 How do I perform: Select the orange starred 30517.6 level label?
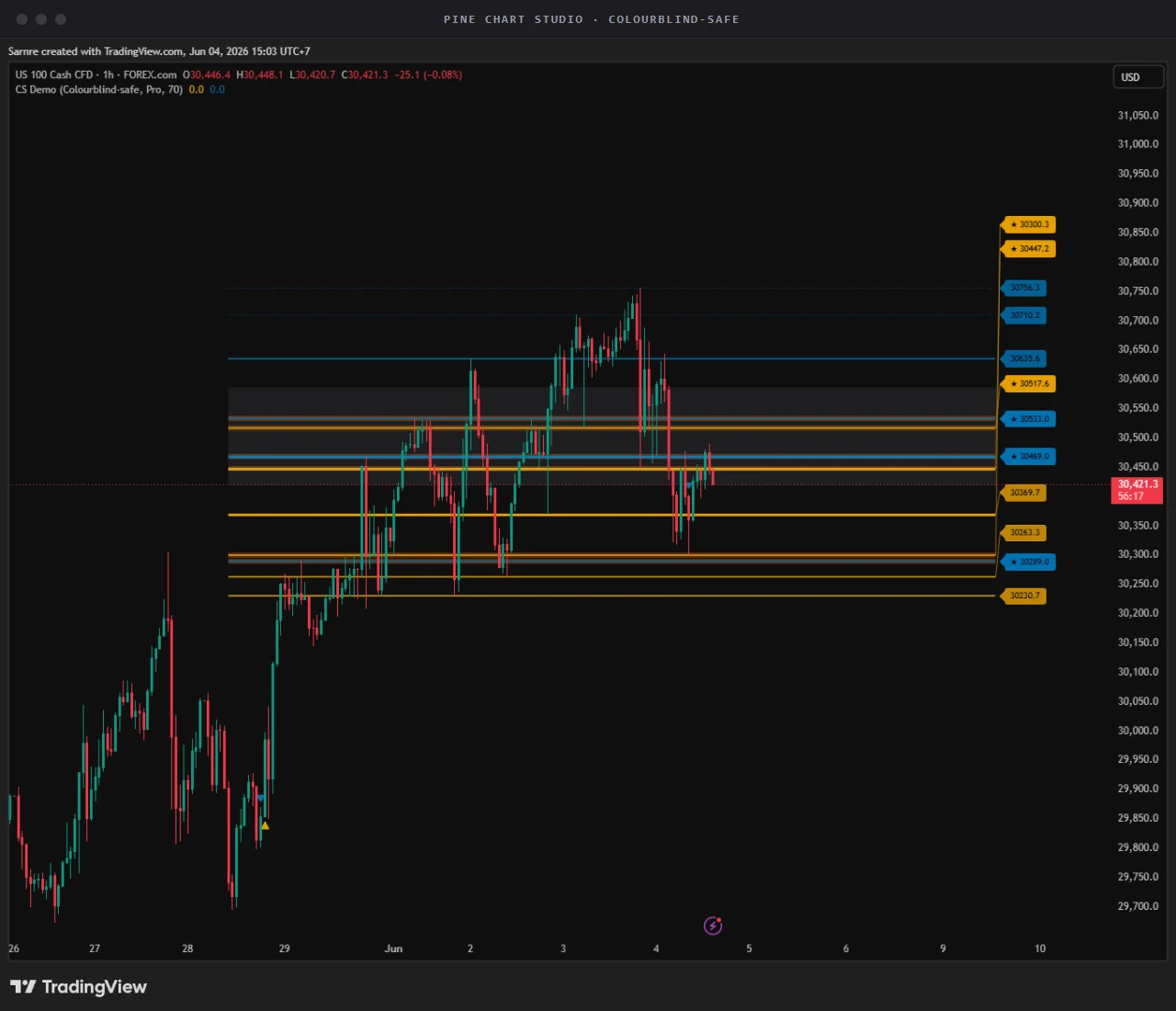[x=1028, y=384]
